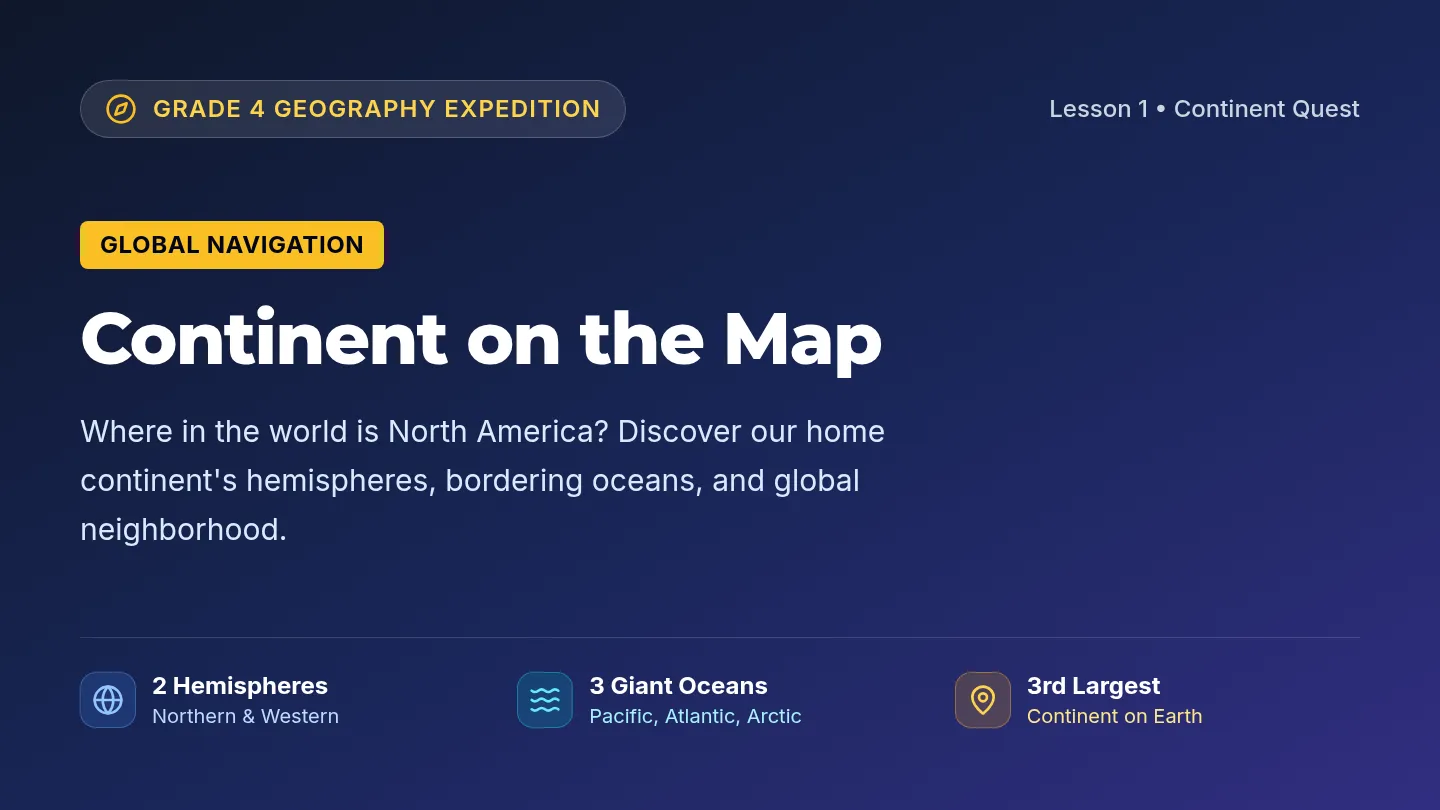Click 'Continent on Earth' subtitle
This screenshot has width=1440, height=810.
[x=1114, y=716]
